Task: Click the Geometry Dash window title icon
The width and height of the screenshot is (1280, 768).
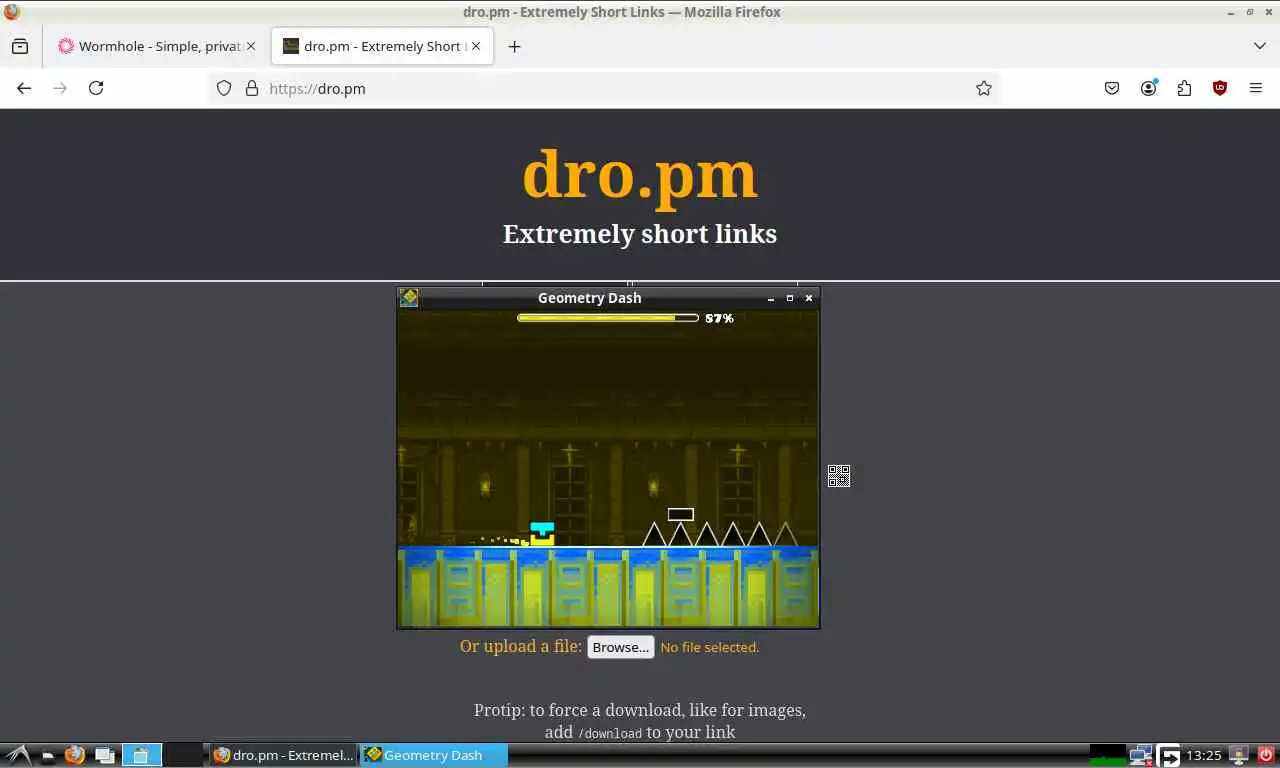Action: (x=409, y=297)
